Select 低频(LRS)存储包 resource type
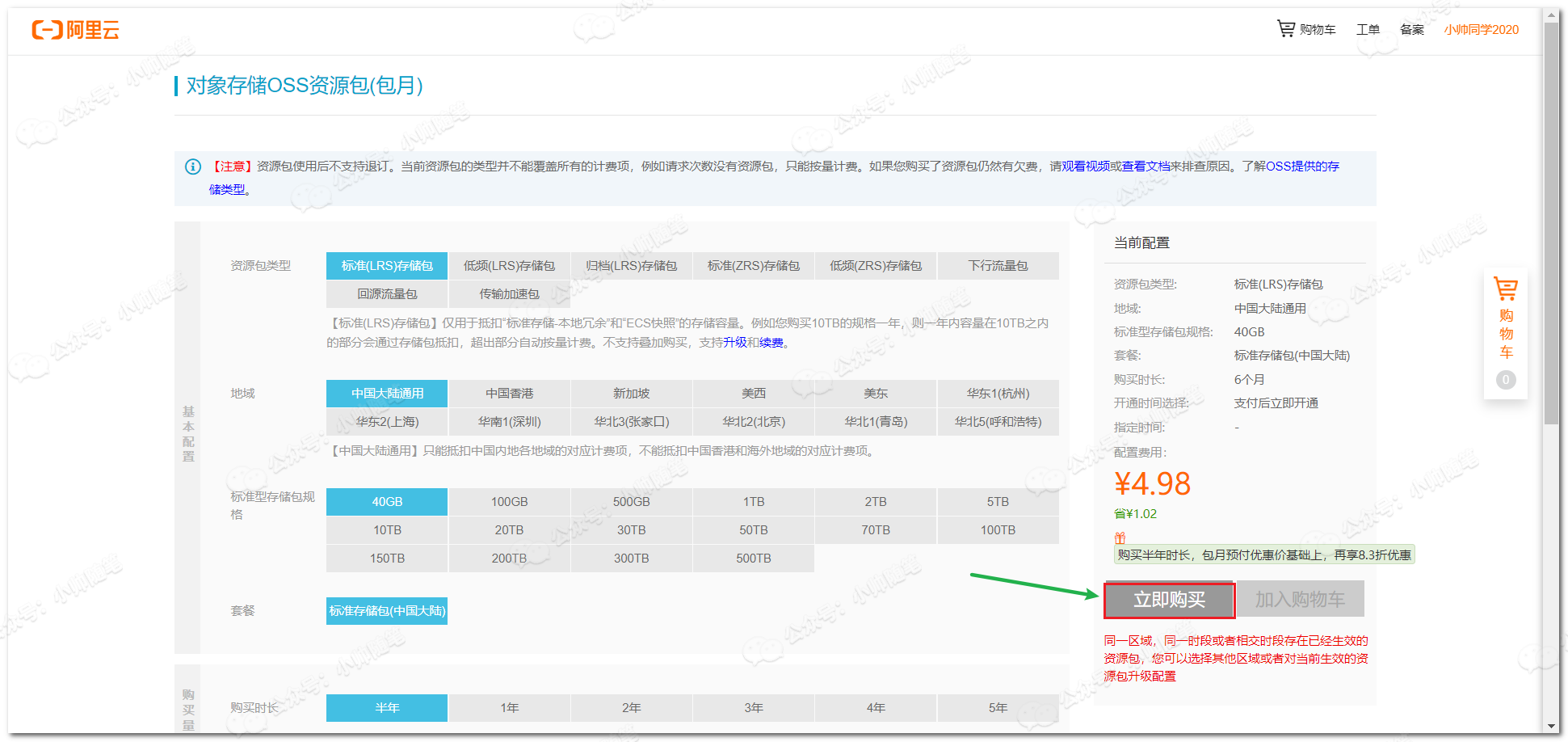 point(509,266)
